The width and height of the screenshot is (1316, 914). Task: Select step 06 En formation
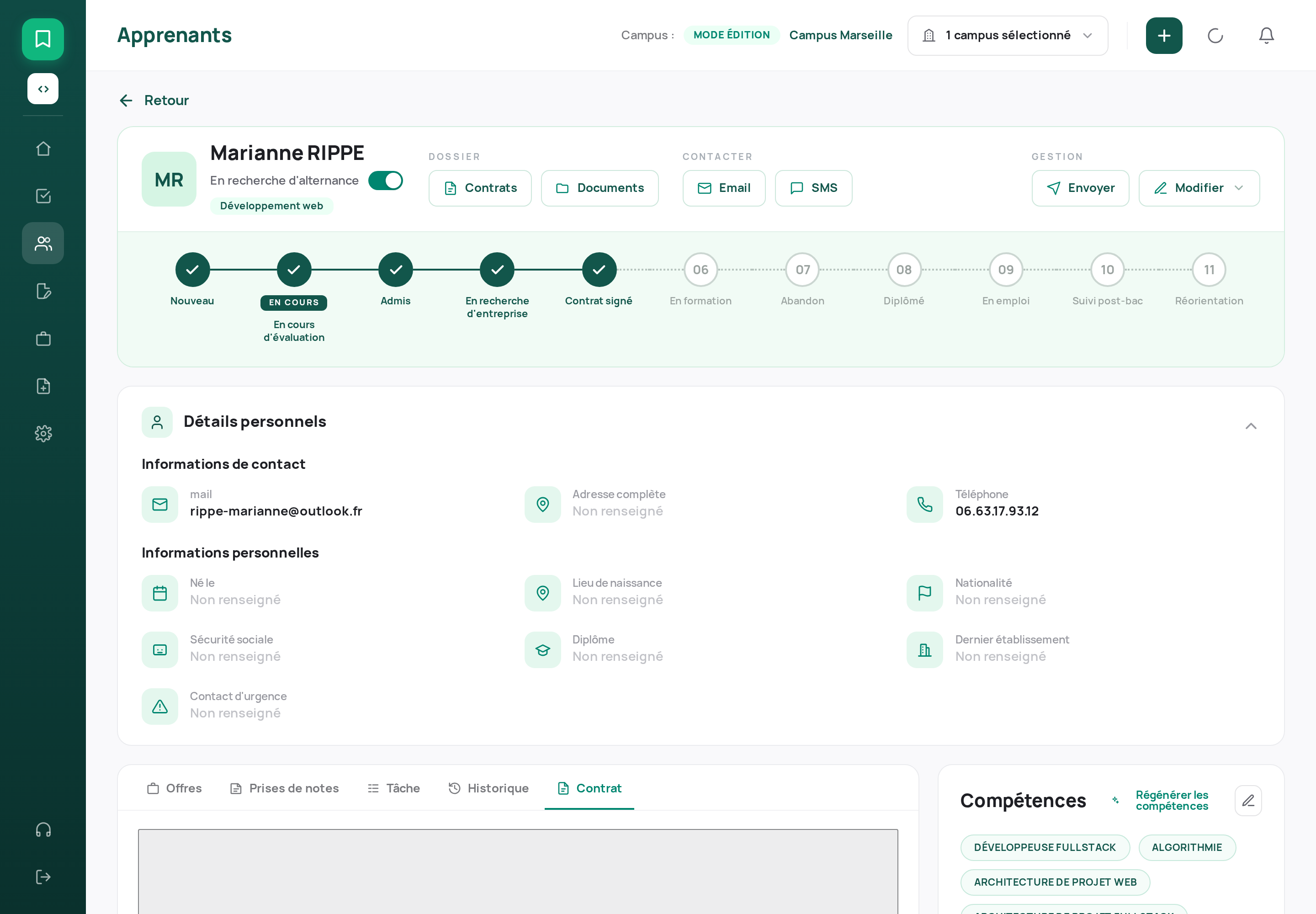tap(700, 269)
